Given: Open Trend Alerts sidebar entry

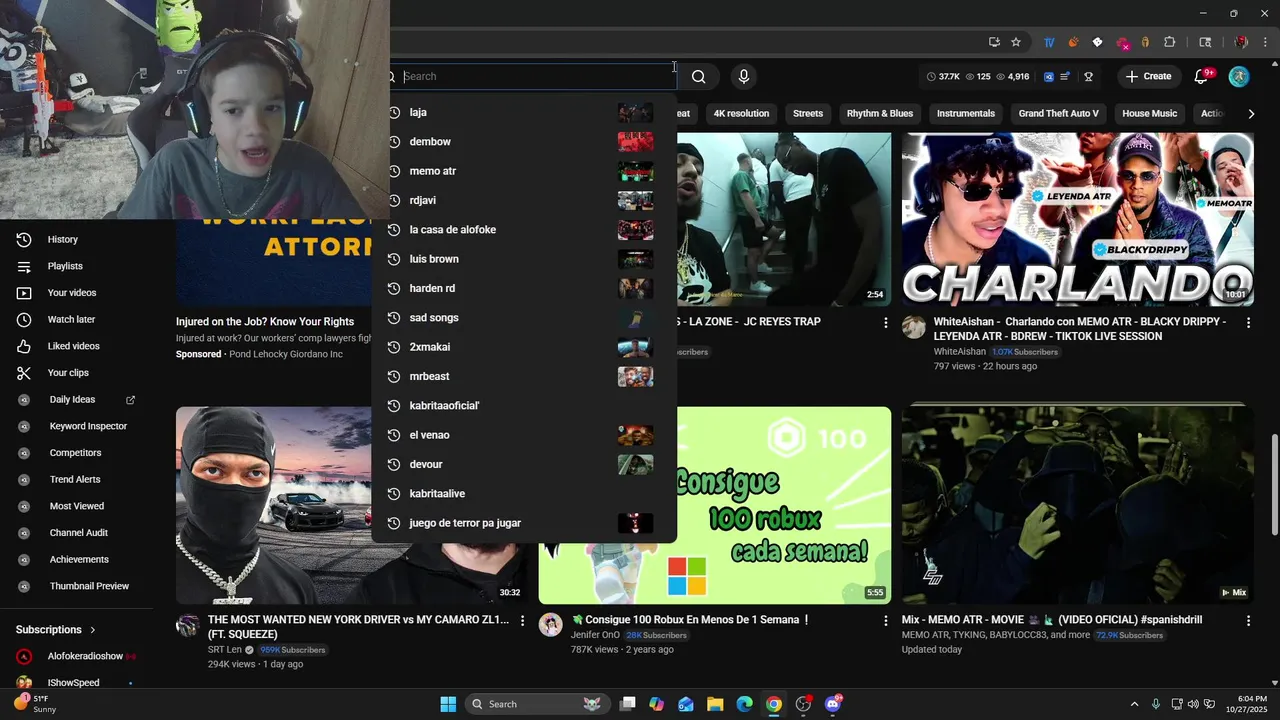Looking at the screenshot, I should [76, 479].
